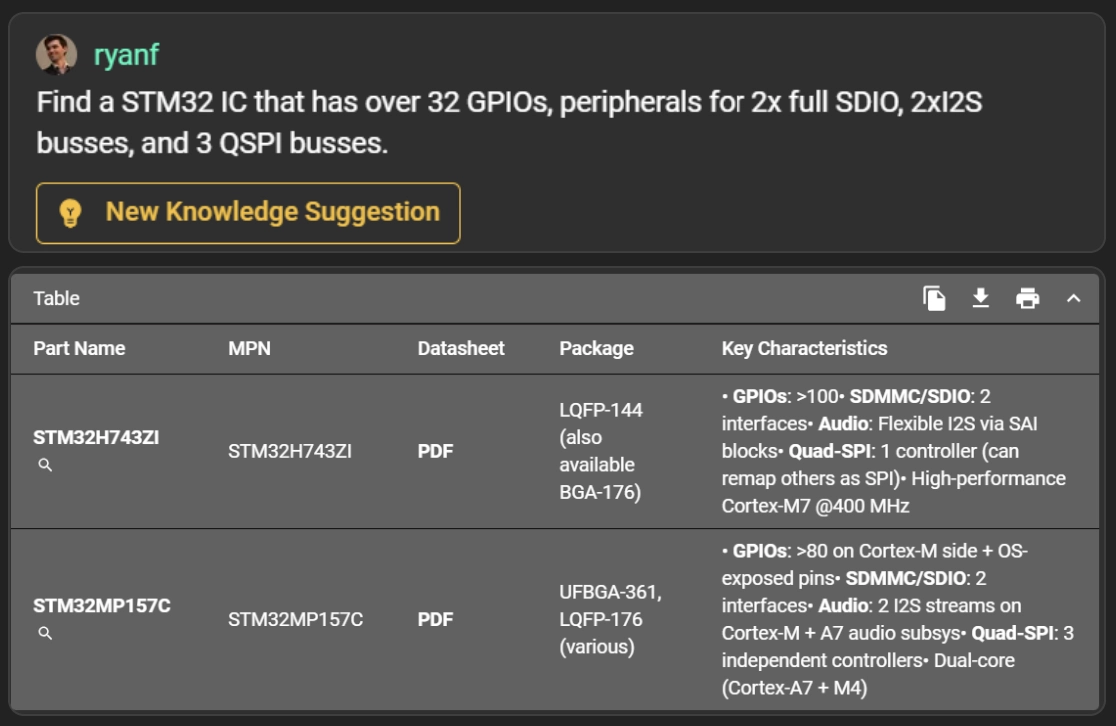Click the Part Name column header
Image resolution: width=1116 pixels, height=726 pixels.
click(79, 348)
